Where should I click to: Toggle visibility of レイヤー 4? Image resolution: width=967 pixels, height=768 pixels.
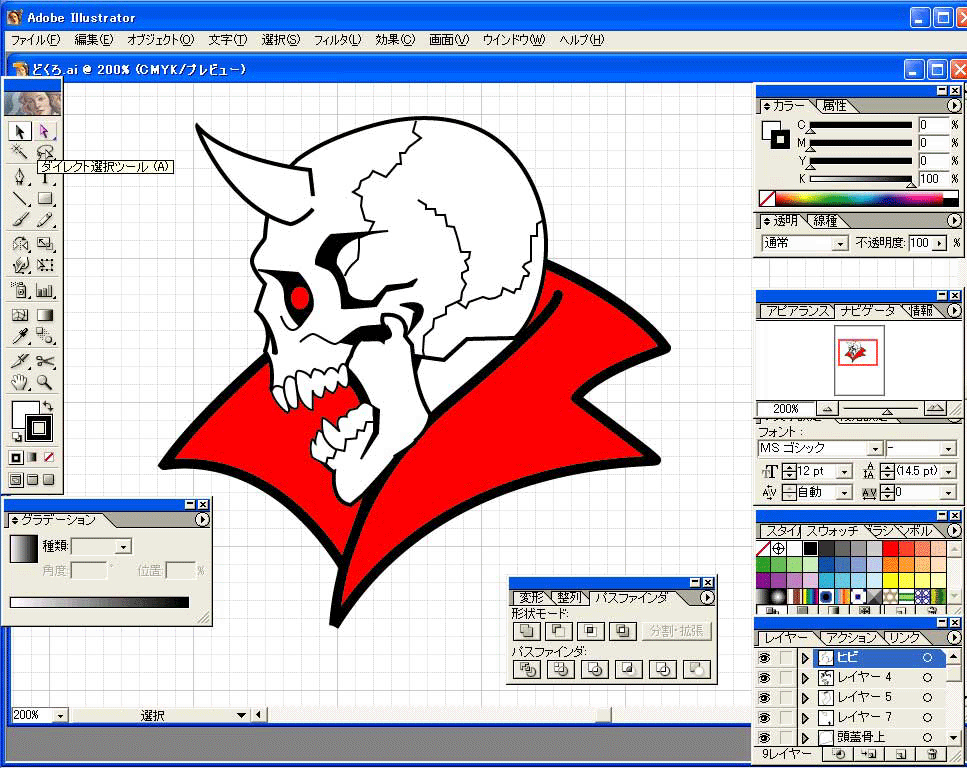click(x=764, y=678)
